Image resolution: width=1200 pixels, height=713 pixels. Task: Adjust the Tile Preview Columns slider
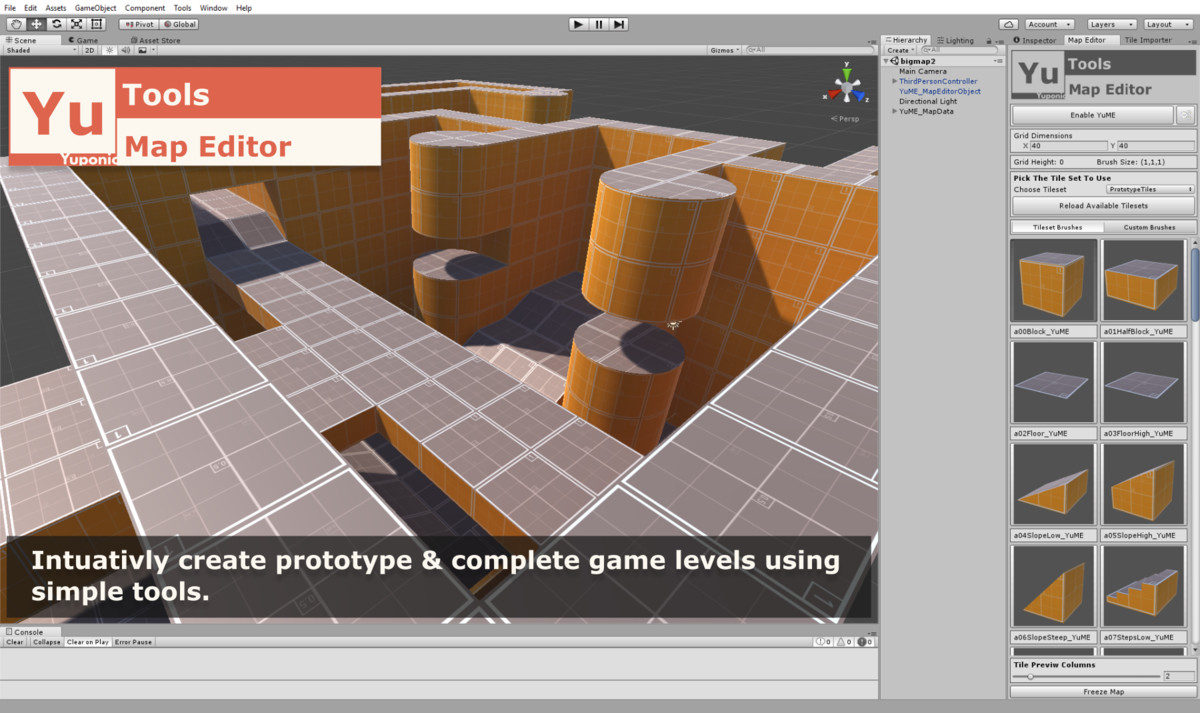(1087, 677)
